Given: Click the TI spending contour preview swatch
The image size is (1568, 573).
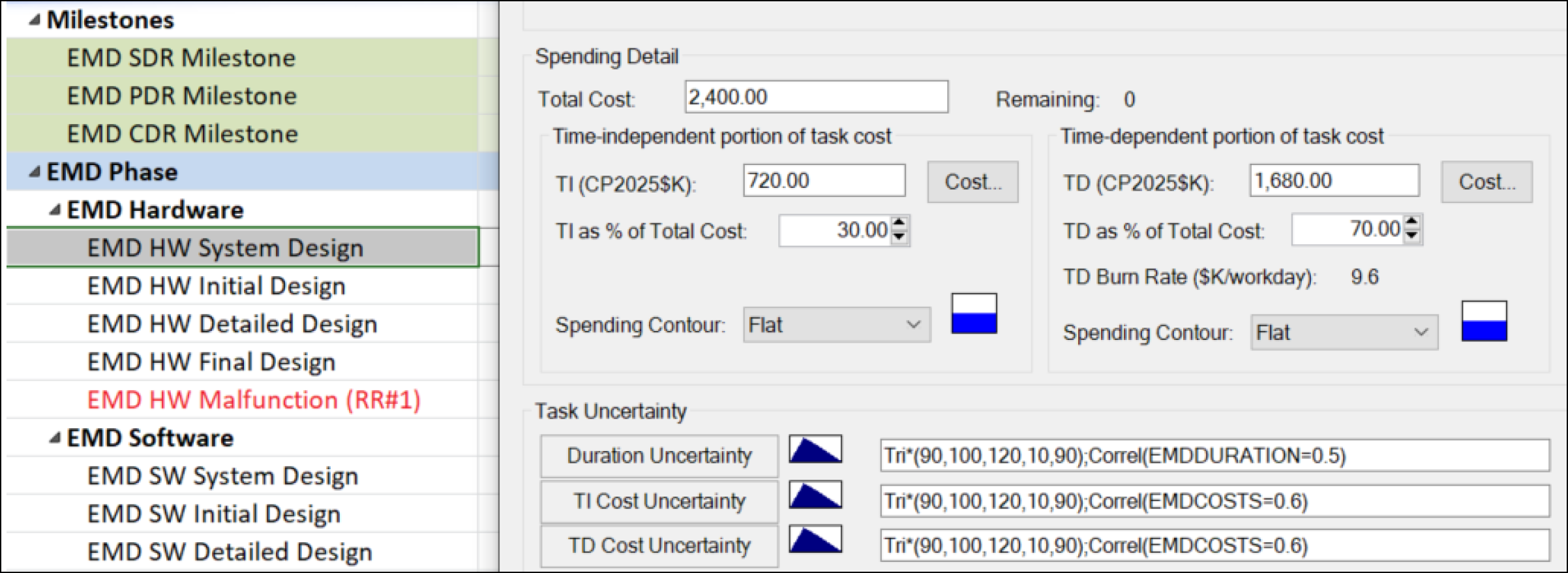Looking at the screenshot, I should 973,314.
